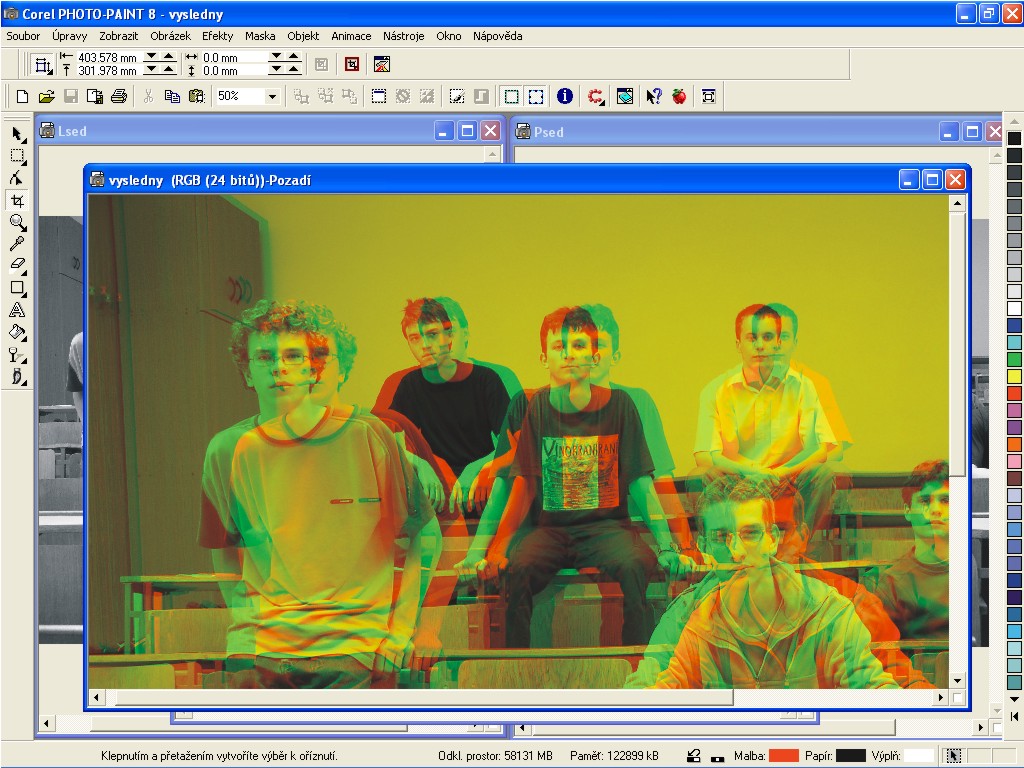Click the full-screen preview icon
1024x768 pixels.
tap(709, 97)
